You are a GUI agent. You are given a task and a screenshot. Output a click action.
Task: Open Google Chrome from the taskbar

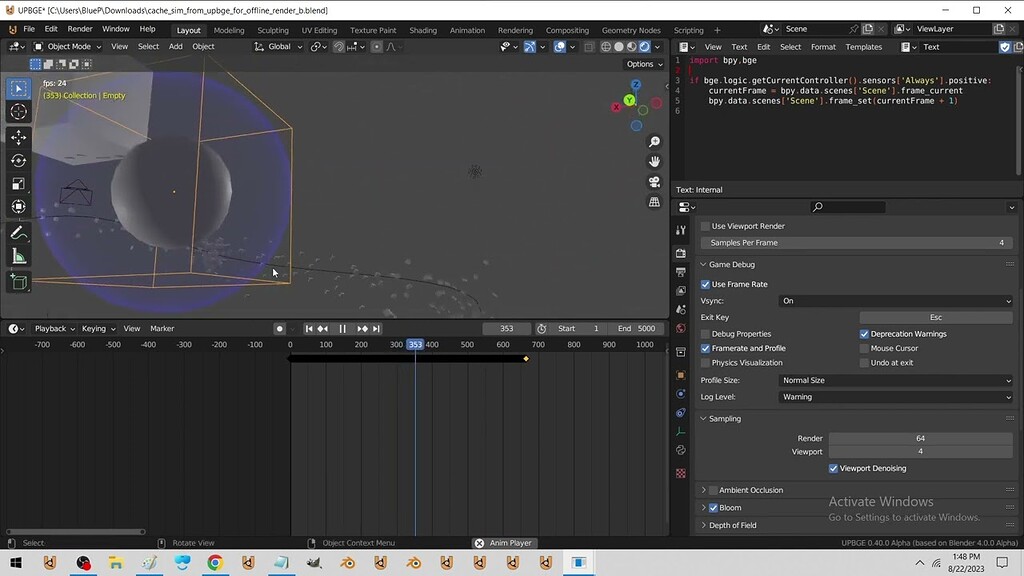click(x=214, y=562)
